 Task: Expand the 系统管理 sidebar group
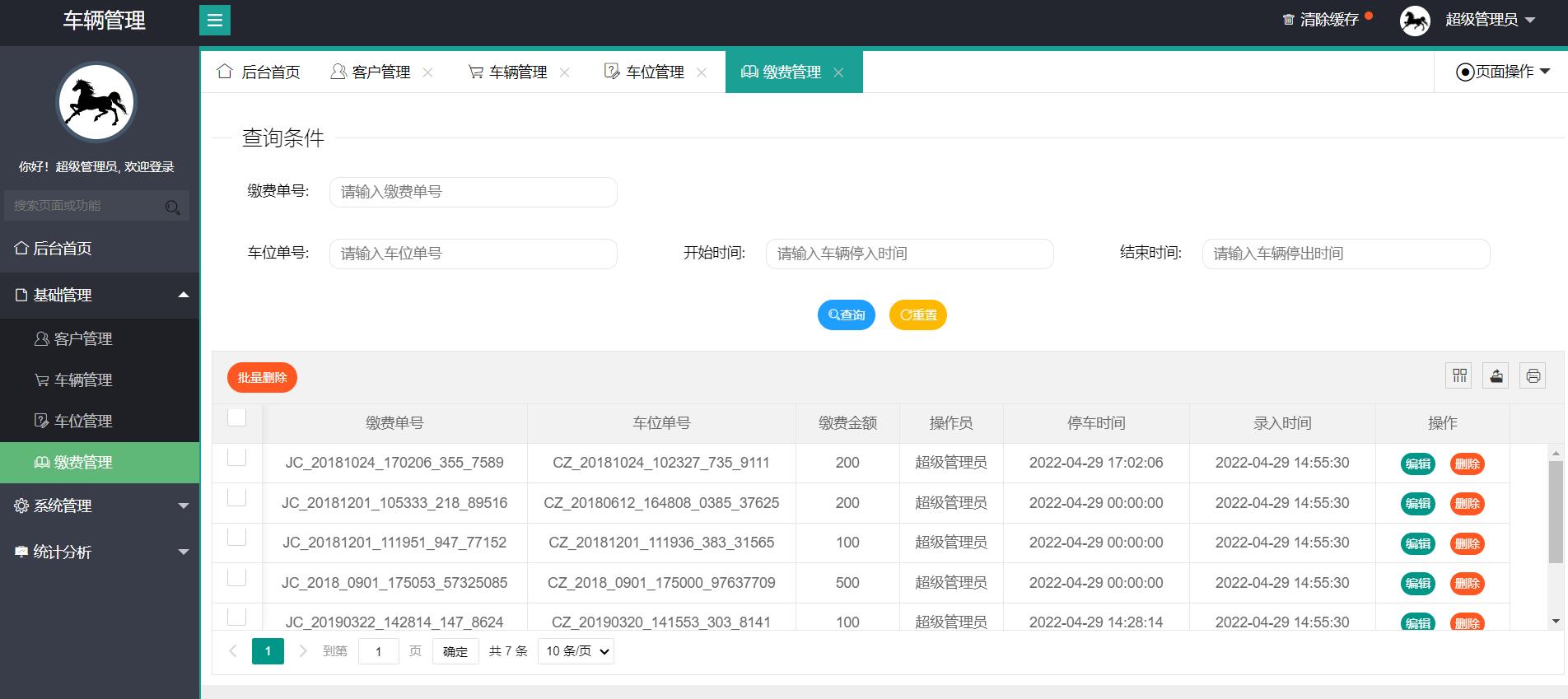pyautogui.click(x=100, y=506)
